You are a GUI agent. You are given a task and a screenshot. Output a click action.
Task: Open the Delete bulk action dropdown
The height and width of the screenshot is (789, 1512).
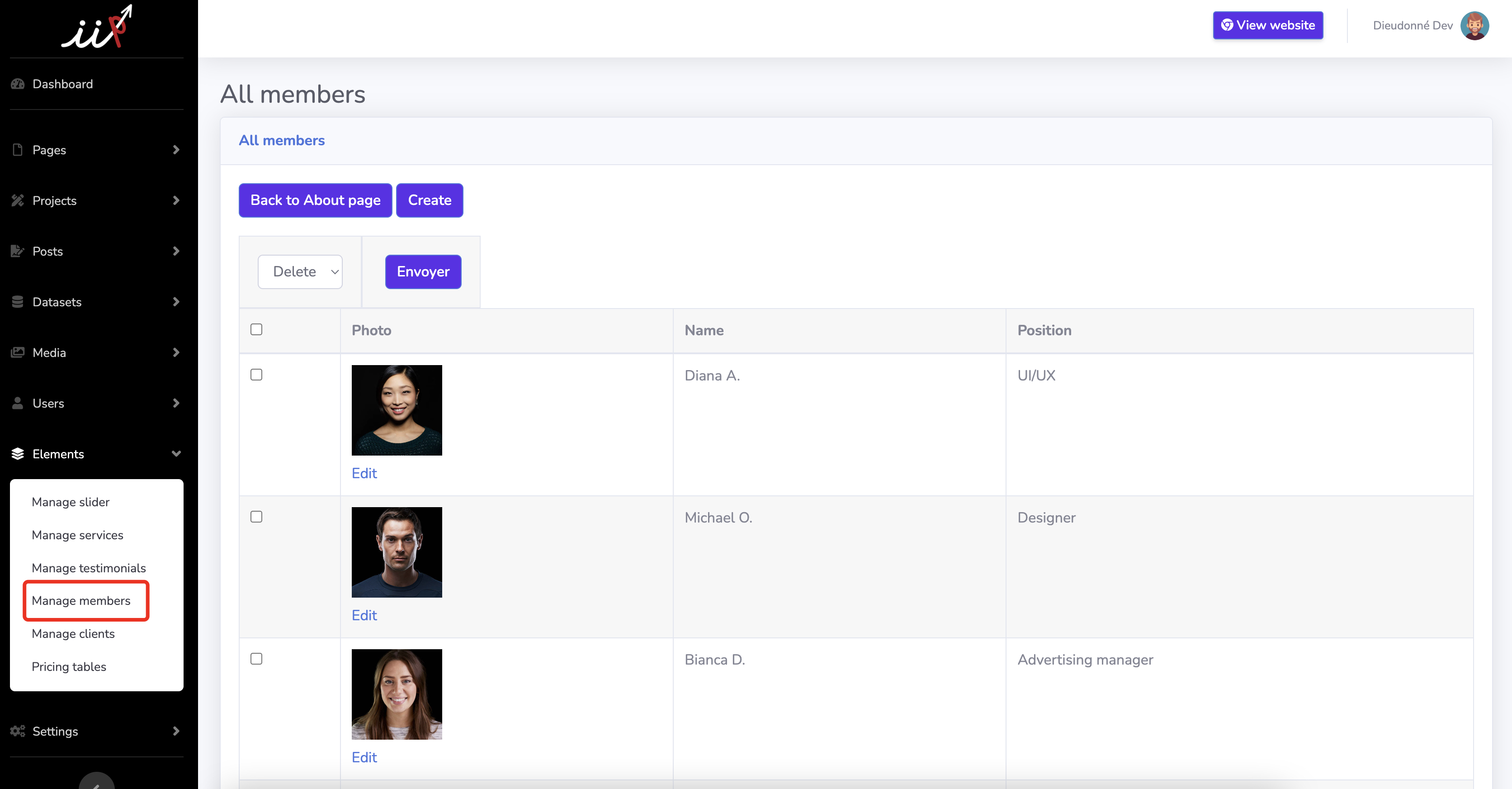[x=300, y=271]
